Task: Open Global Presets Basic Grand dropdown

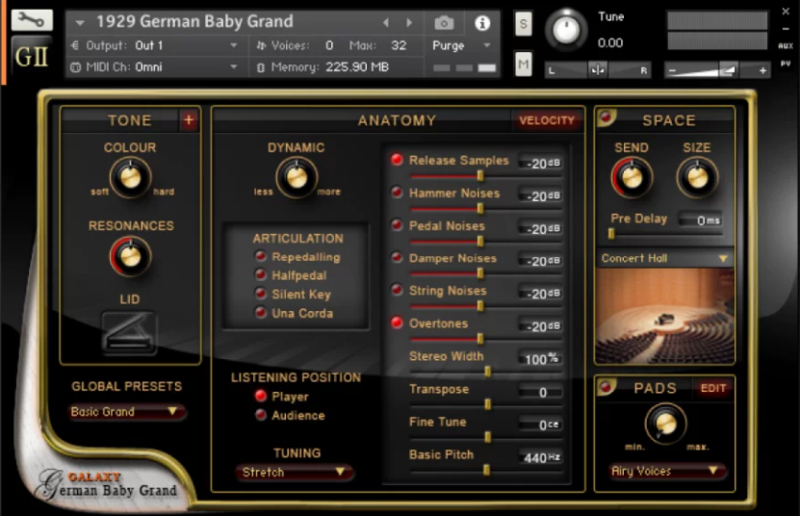Action: click(x=126, y=411)
